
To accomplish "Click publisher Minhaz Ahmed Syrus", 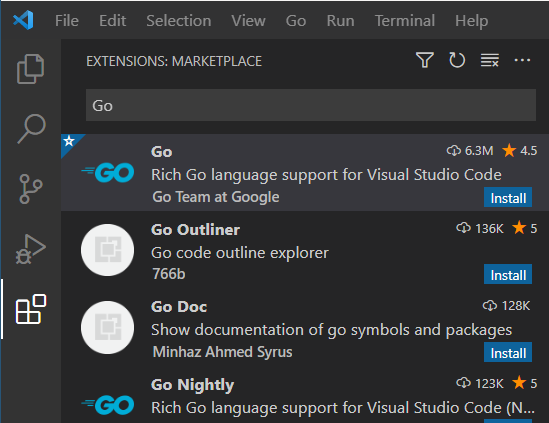I will pos(222,352).
